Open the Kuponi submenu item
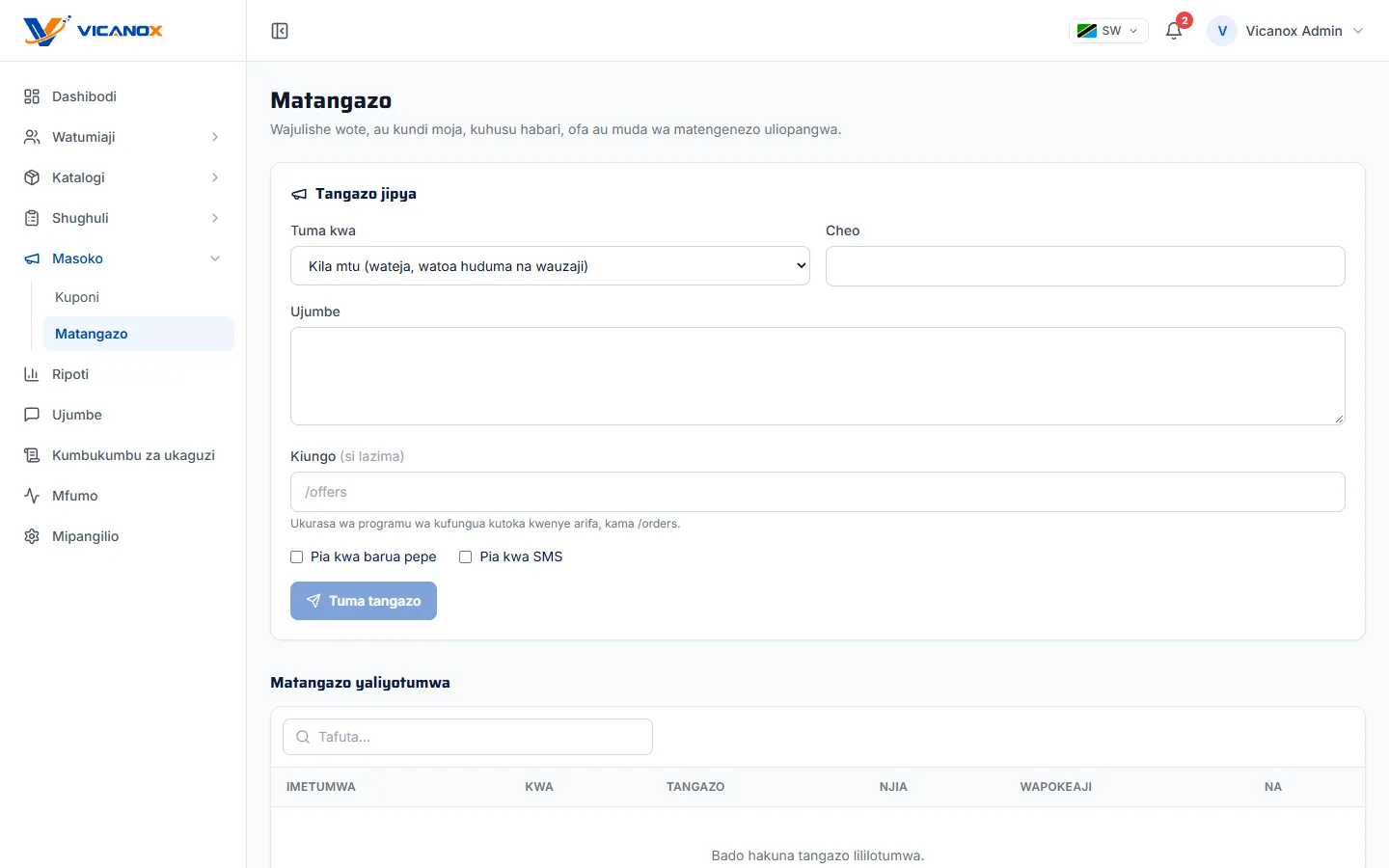 click(139, 297)
